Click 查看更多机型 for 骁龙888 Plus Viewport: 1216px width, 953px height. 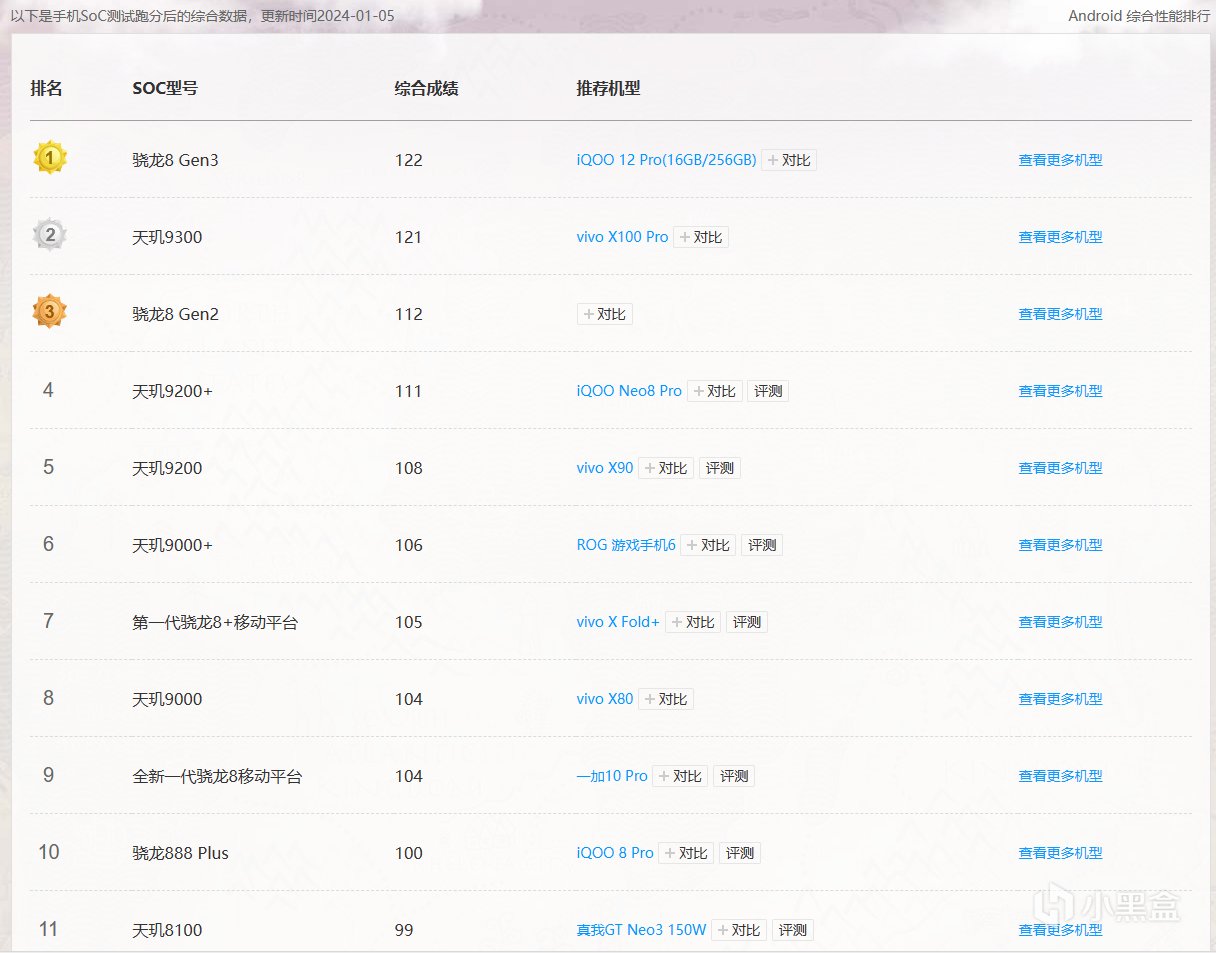[x=1060, y=853]
